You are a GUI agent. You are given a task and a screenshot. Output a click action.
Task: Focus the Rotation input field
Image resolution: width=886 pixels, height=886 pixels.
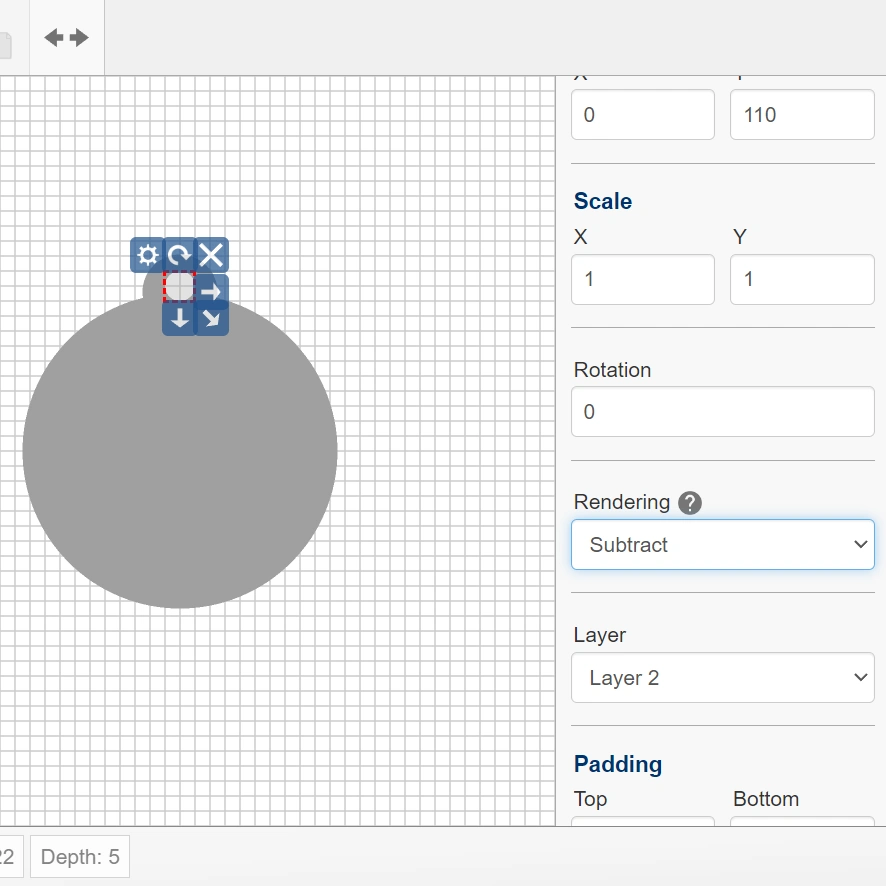click(722, 412)
